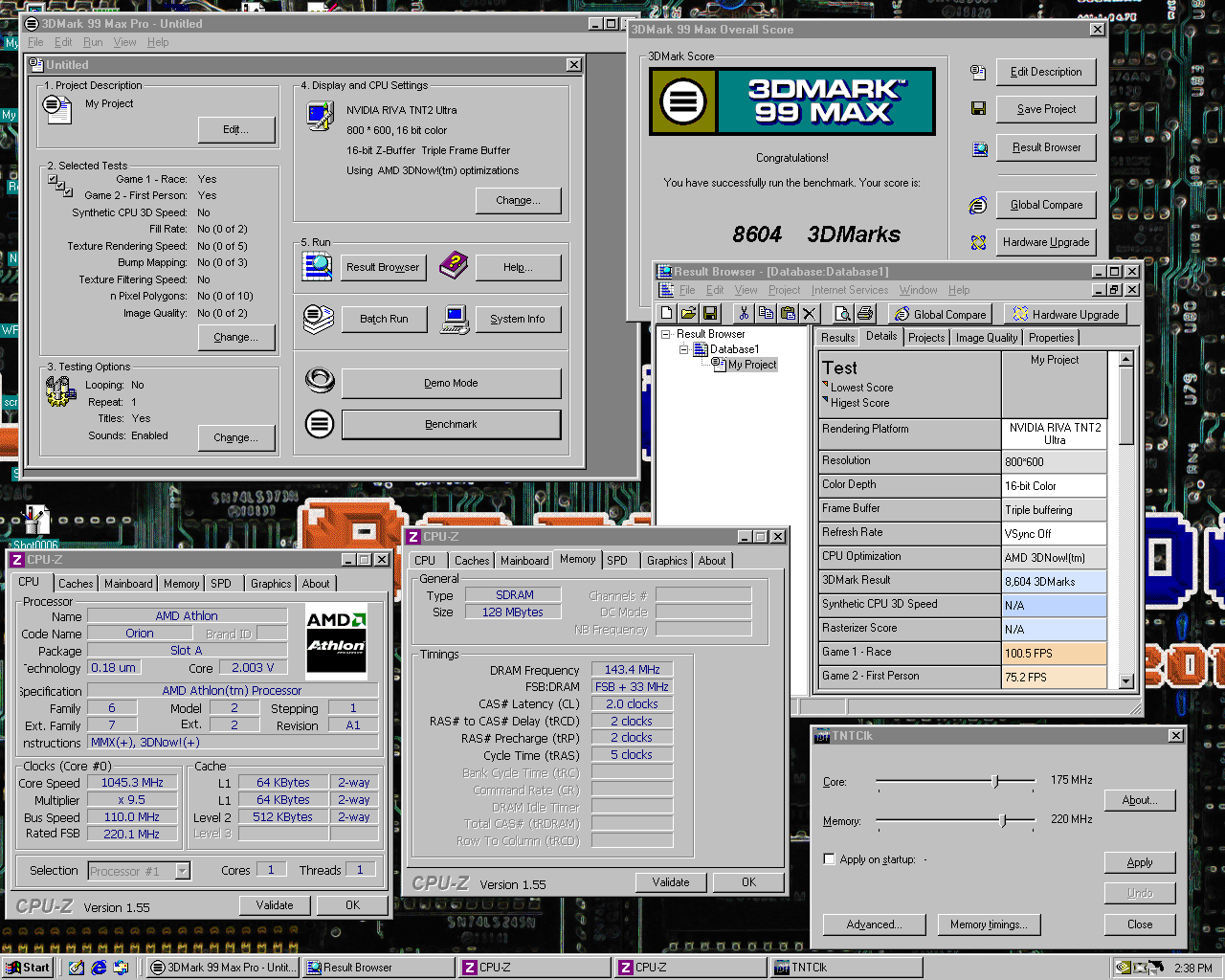Click the magnifier icon beside Result Browser button
This screenshot has width=1225, height=980.
pos(318,267)
